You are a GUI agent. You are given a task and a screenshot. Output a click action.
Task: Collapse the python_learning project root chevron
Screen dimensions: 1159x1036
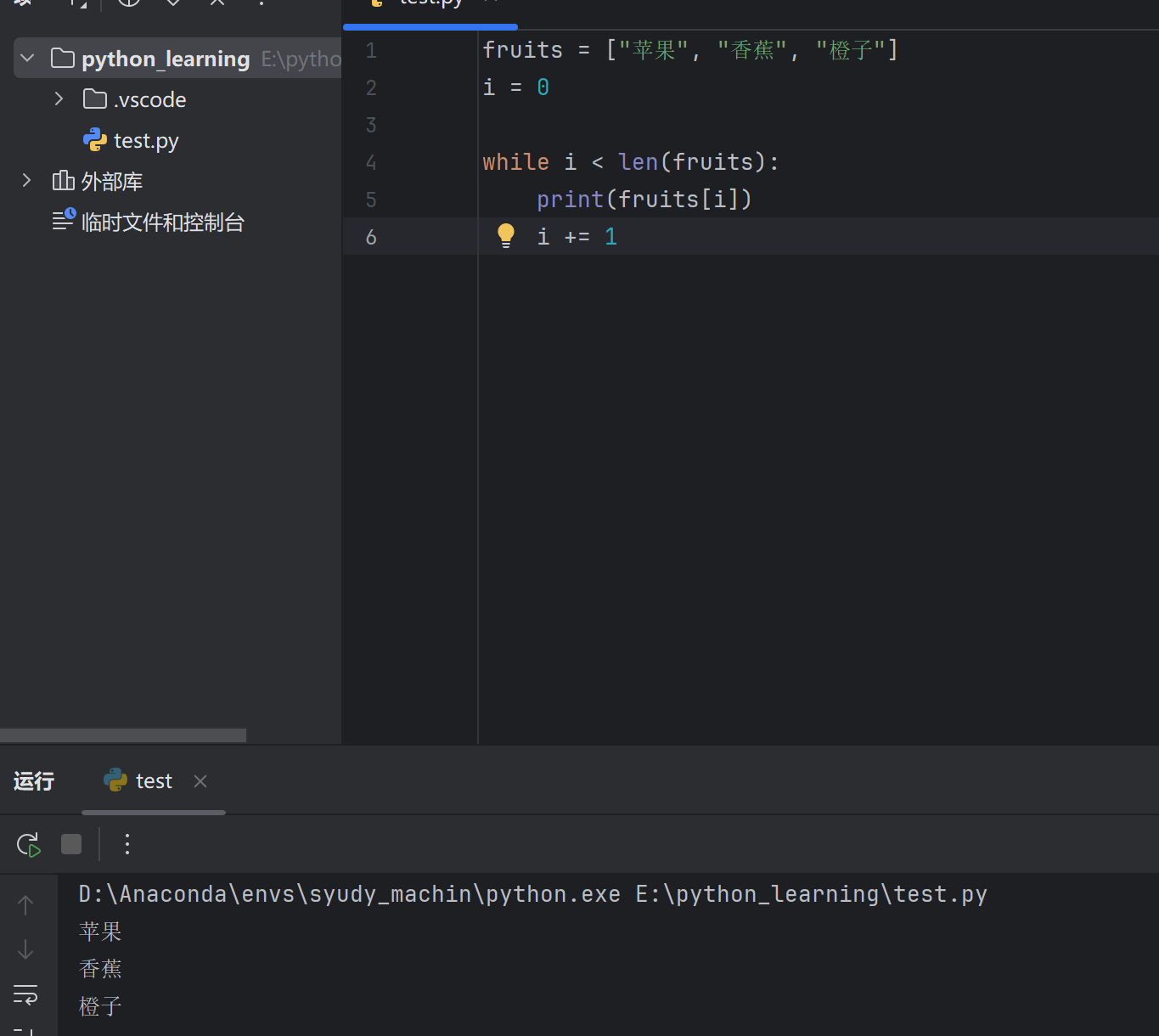27,58
